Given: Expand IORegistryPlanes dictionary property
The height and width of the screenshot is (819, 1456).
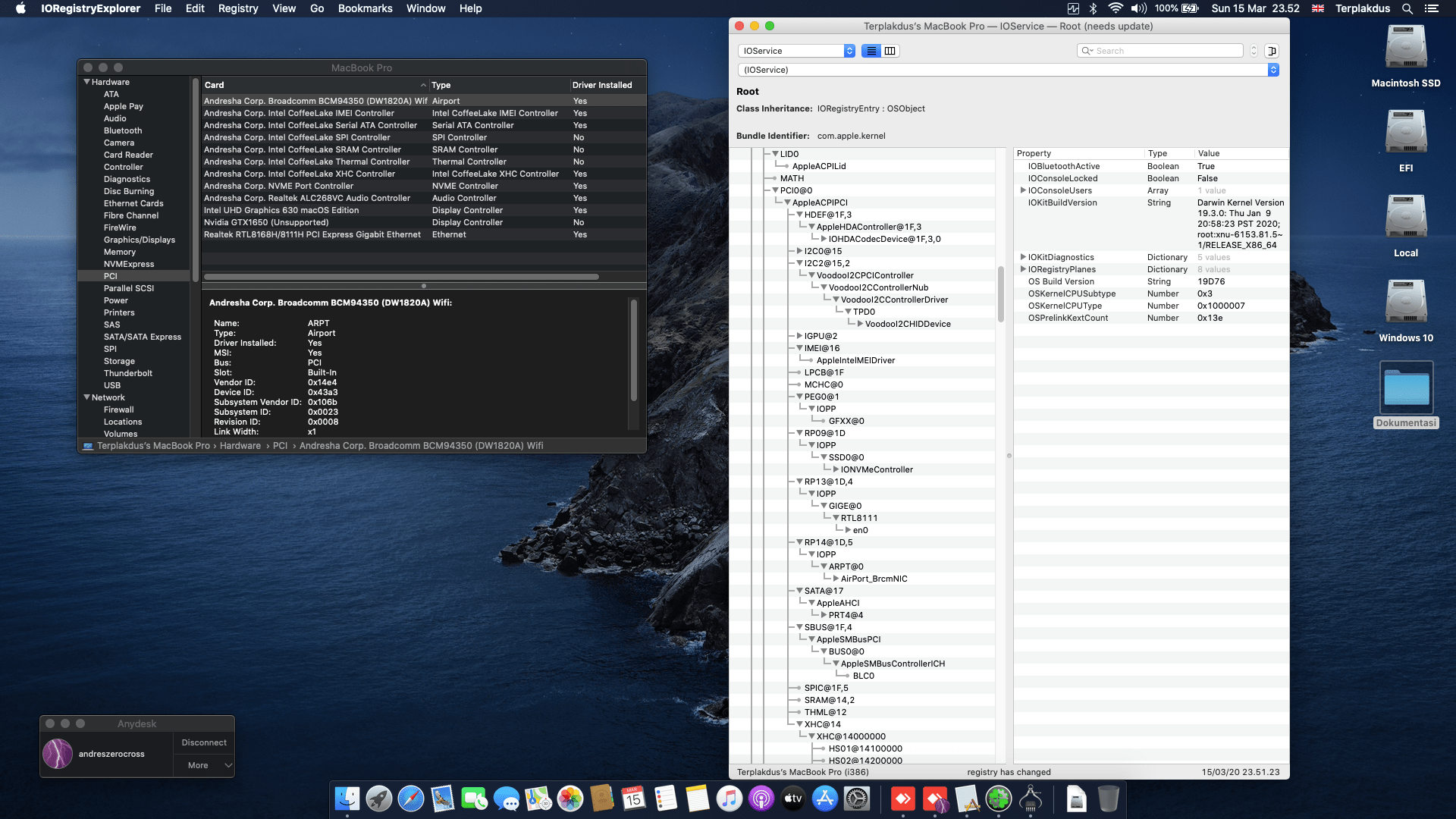Looking at the screenshot, I should tap(1023, 269).
